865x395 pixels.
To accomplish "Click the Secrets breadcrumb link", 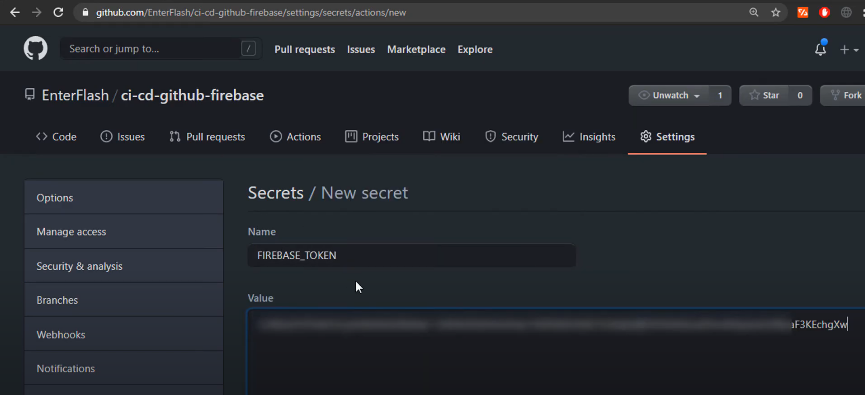I will pos(276,193).
